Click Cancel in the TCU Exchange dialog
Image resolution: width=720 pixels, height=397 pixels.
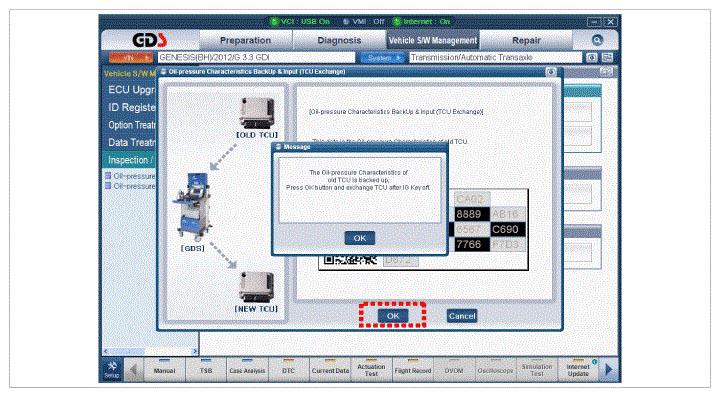(x=462, y=316)
